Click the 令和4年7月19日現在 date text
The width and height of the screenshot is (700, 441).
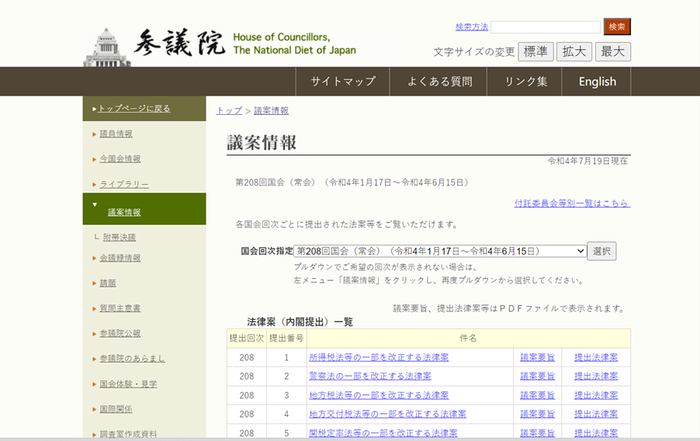click(588, 161)
